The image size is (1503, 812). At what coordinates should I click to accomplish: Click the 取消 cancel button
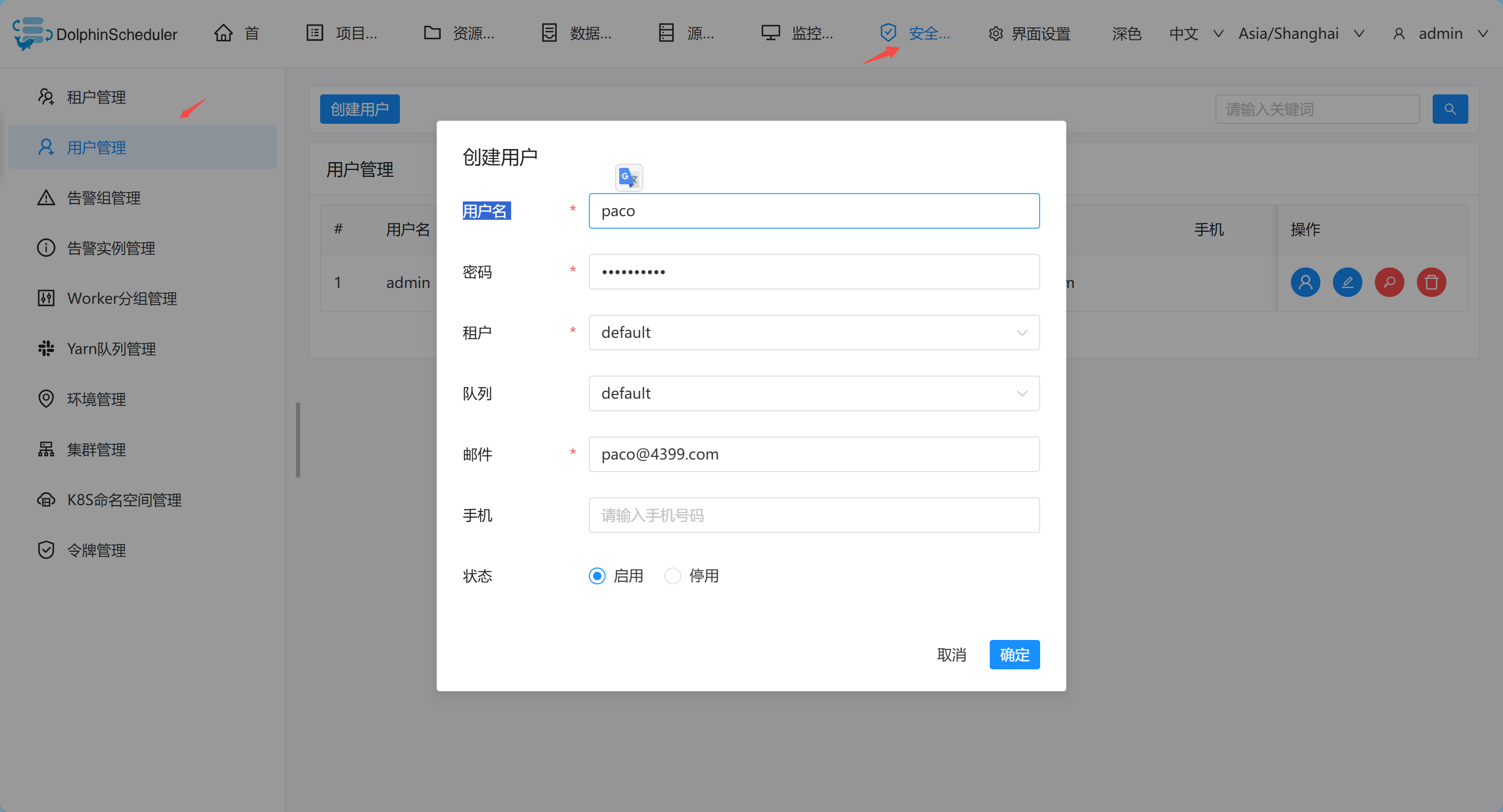tap(951, 655)
